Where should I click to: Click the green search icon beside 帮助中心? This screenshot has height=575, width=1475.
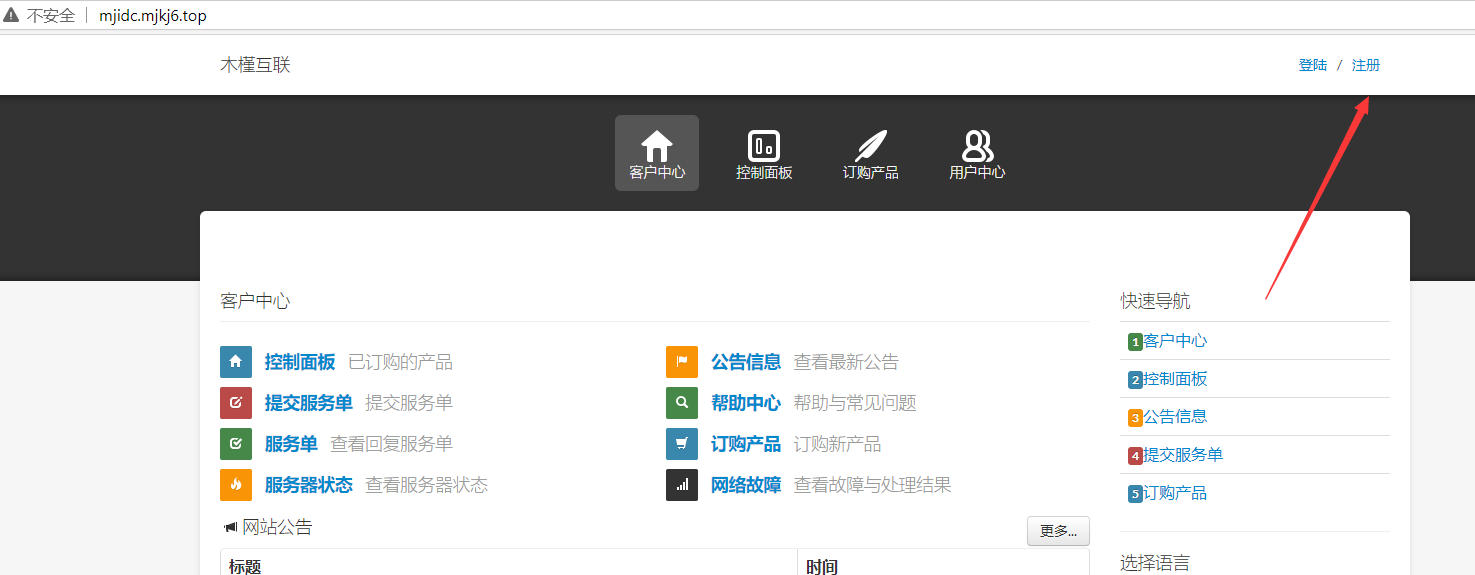tap(682, 403)
